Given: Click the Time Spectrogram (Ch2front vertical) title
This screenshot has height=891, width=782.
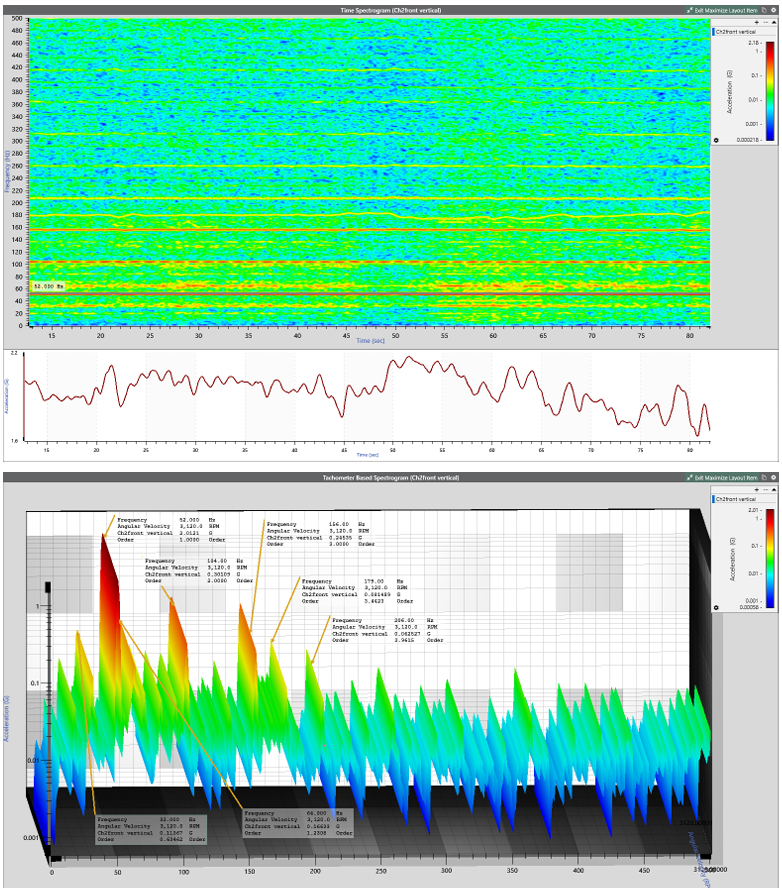Looking at the screenshot, I should (x=390, y=10).
